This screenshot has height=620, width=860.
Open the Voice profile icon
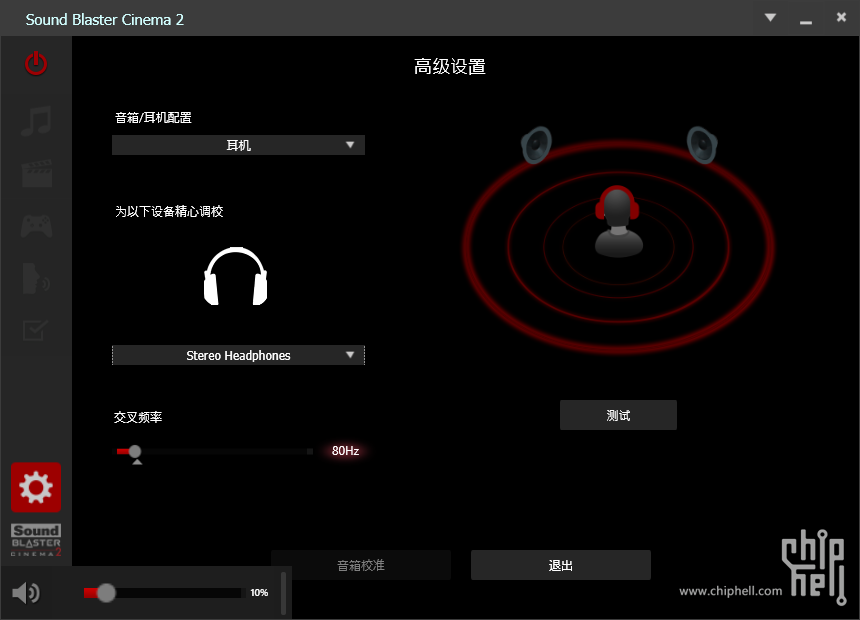point(36,278)
